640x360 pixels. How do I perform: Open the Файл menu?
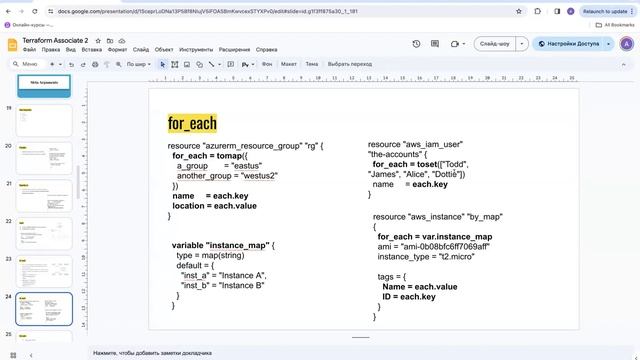[x=29, y=50]
